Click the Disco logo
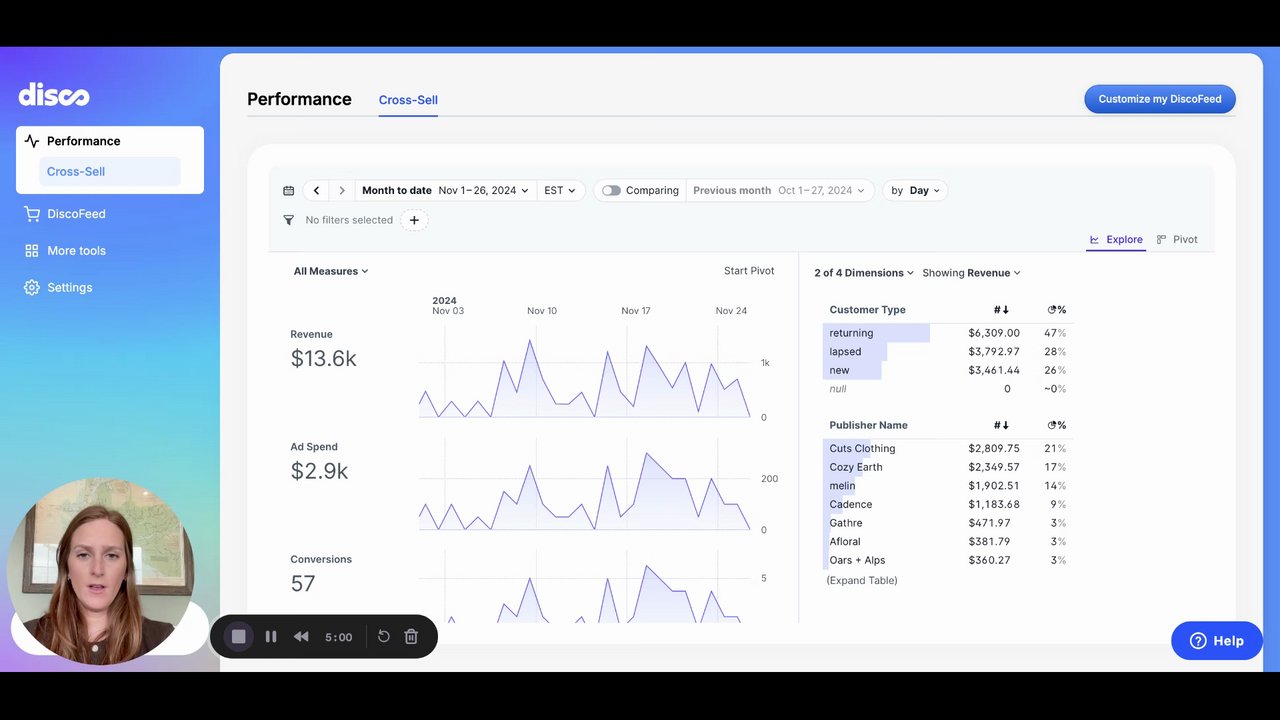This screenshot has height=720, width=1280. pyautogui.click(x=54, y=95)
